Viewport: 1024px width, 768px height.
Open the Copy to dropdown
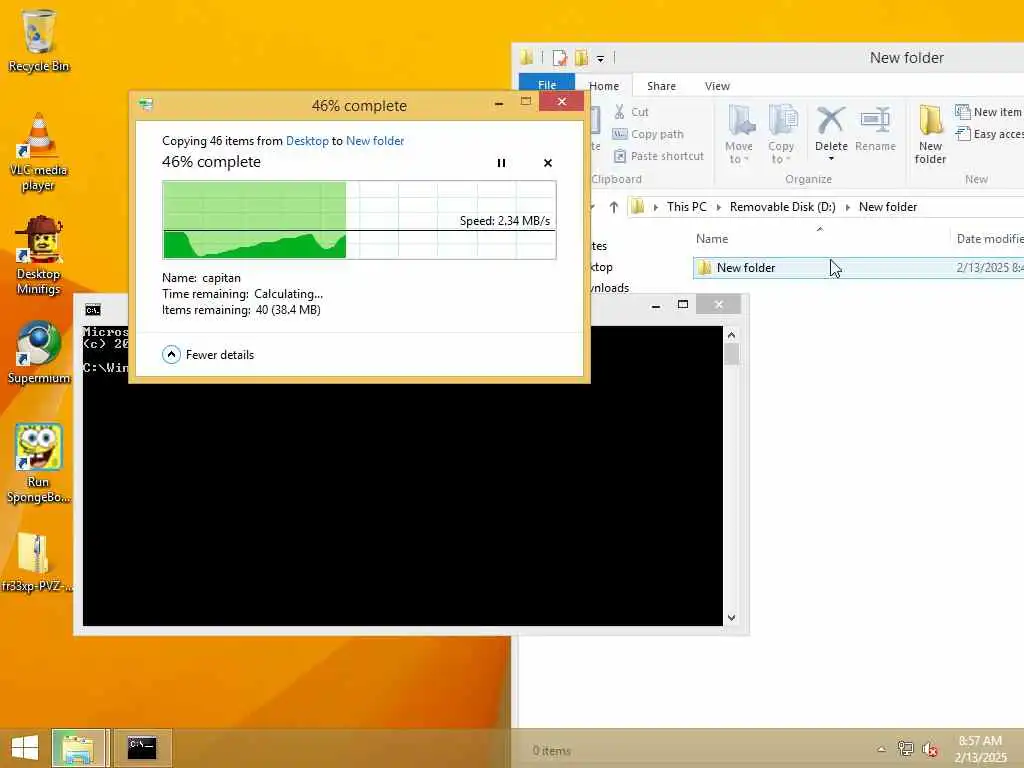(x=781, y=134)
